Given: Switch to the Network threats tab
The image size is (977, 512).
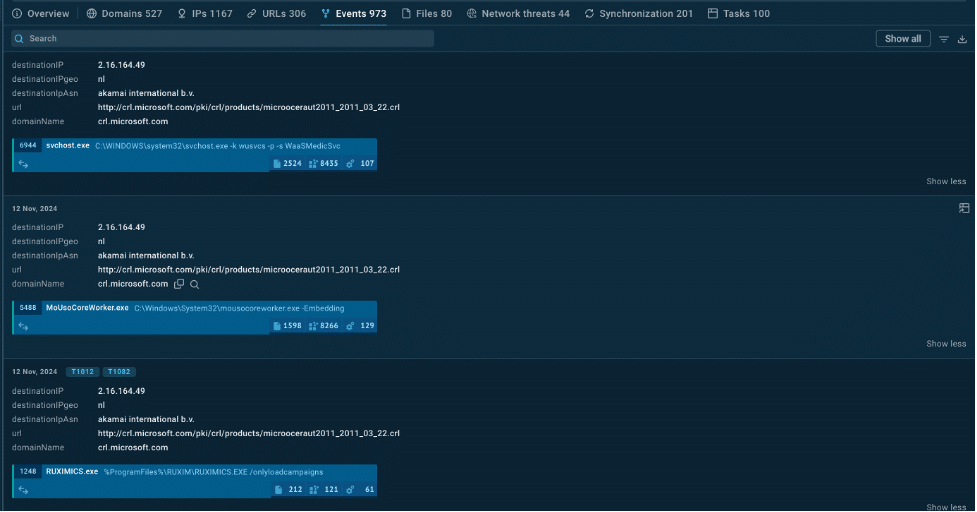Looking at the screenshot, I should click(518, 14).
